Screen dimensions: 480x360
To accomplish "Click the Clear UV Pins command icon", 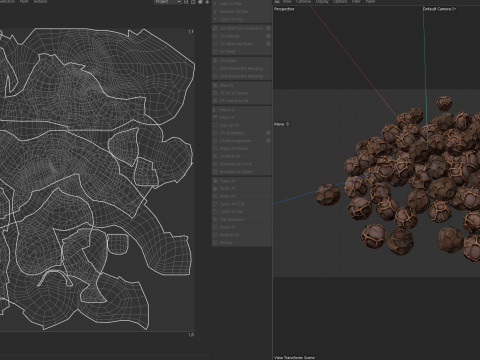I will tap(215, 19).
